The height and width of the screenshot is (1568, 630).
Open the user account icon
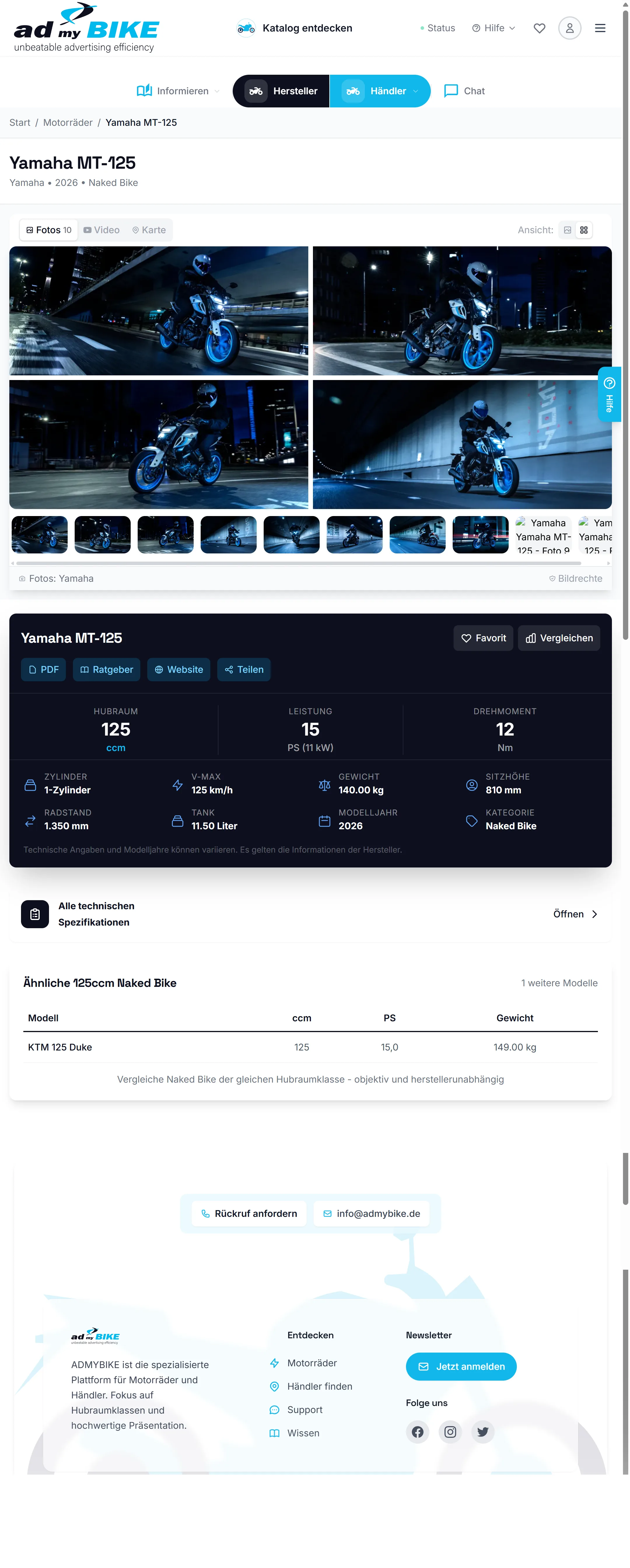tap(569, 28)
